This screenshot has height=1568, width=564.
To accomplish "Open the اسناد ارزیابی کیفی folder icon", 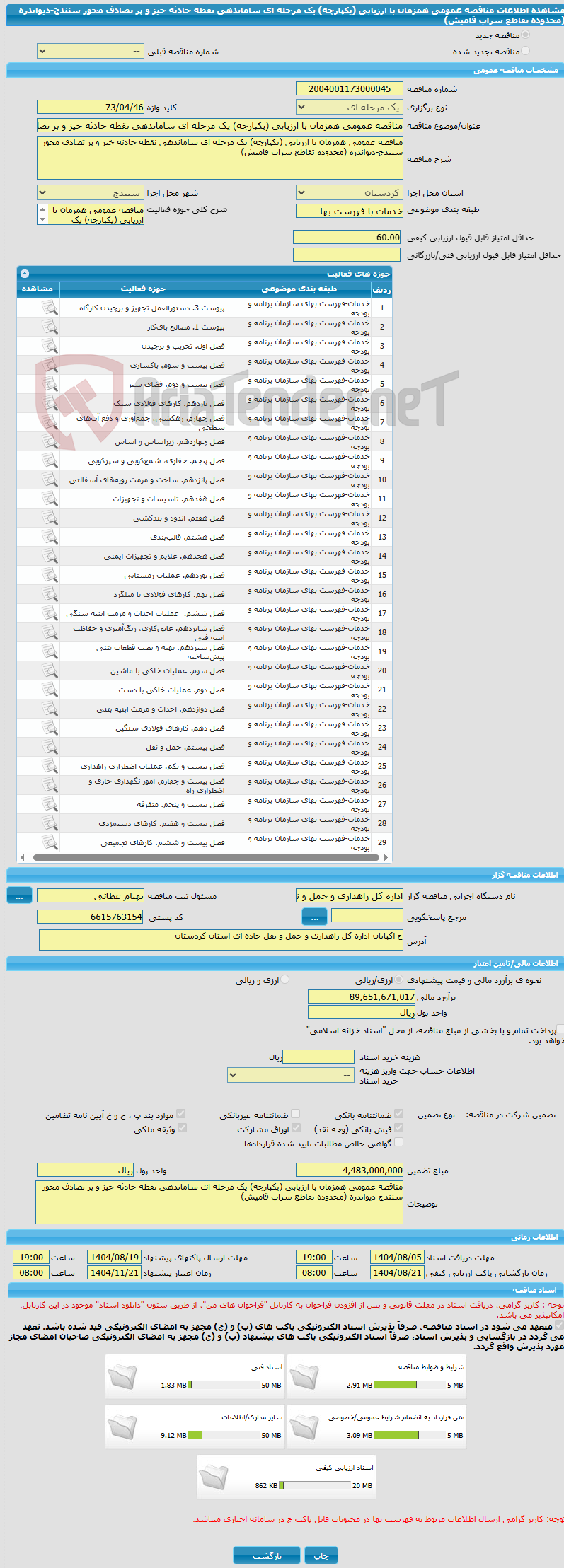I will (214, 1477).
